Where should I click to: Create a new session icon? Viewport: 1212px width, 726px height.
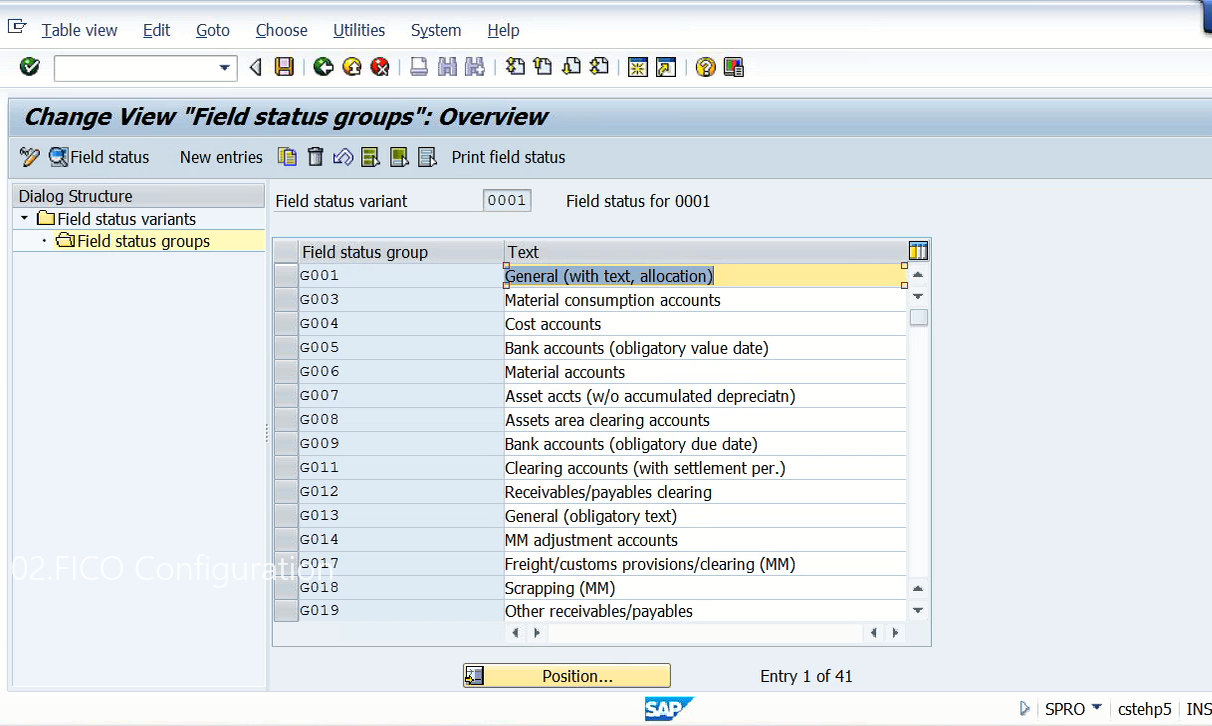pyautogui.click(x=638, y=67)
